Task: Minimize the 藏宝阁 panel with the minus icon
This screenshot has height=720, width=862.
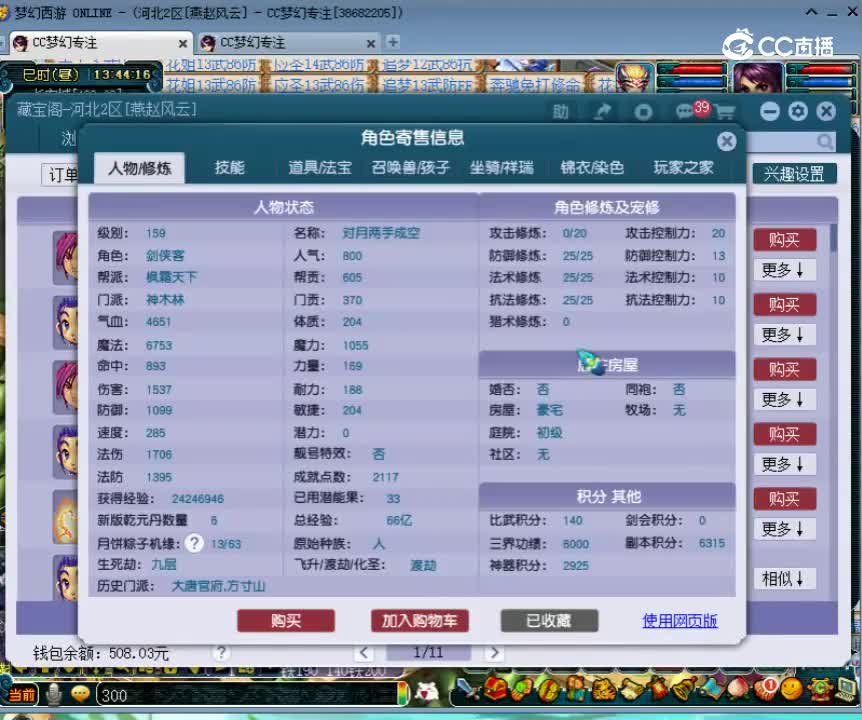Action: [x=770, y=112]
